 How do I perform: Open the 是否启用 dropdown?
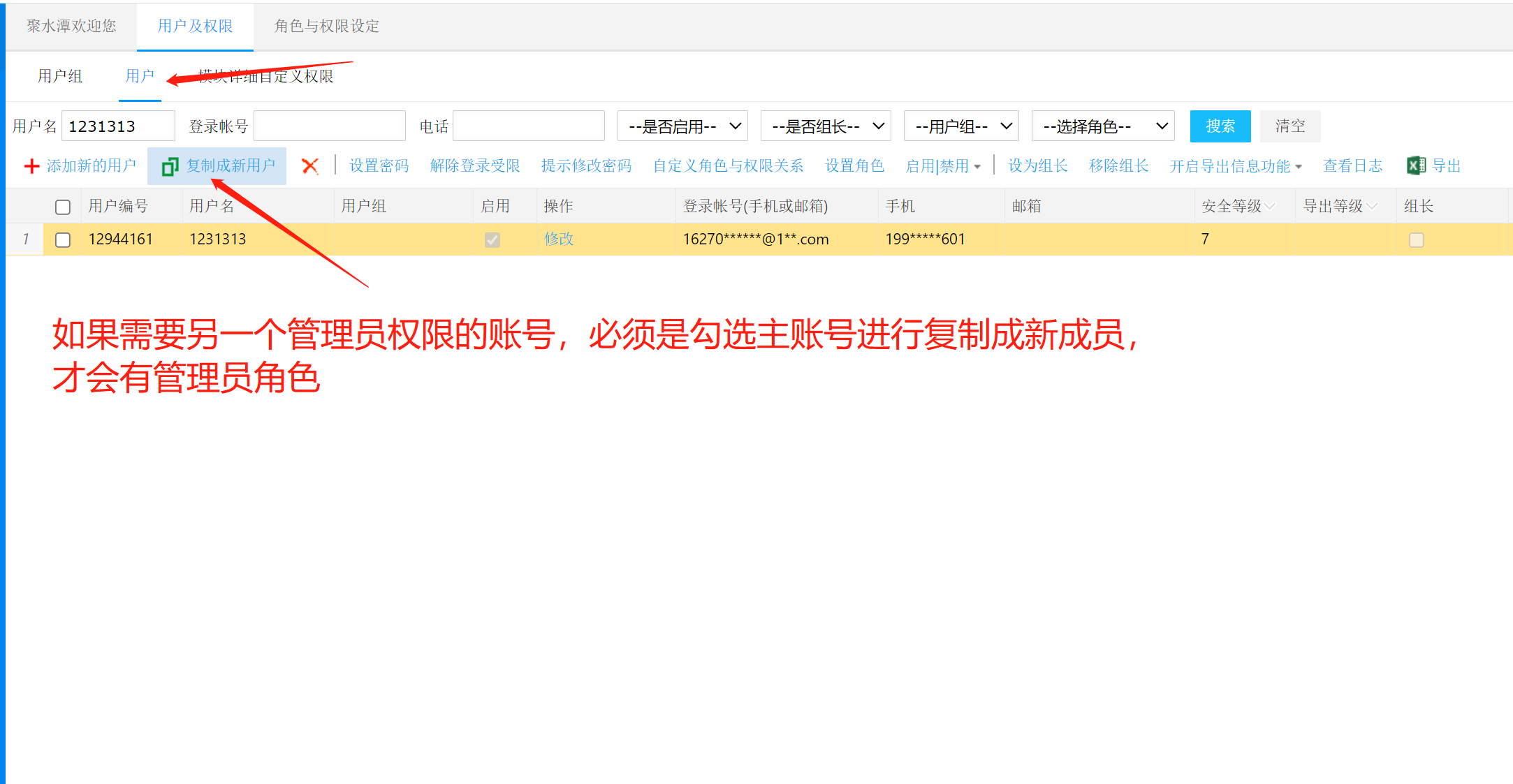pyautogui.click(x=682, y=126)
